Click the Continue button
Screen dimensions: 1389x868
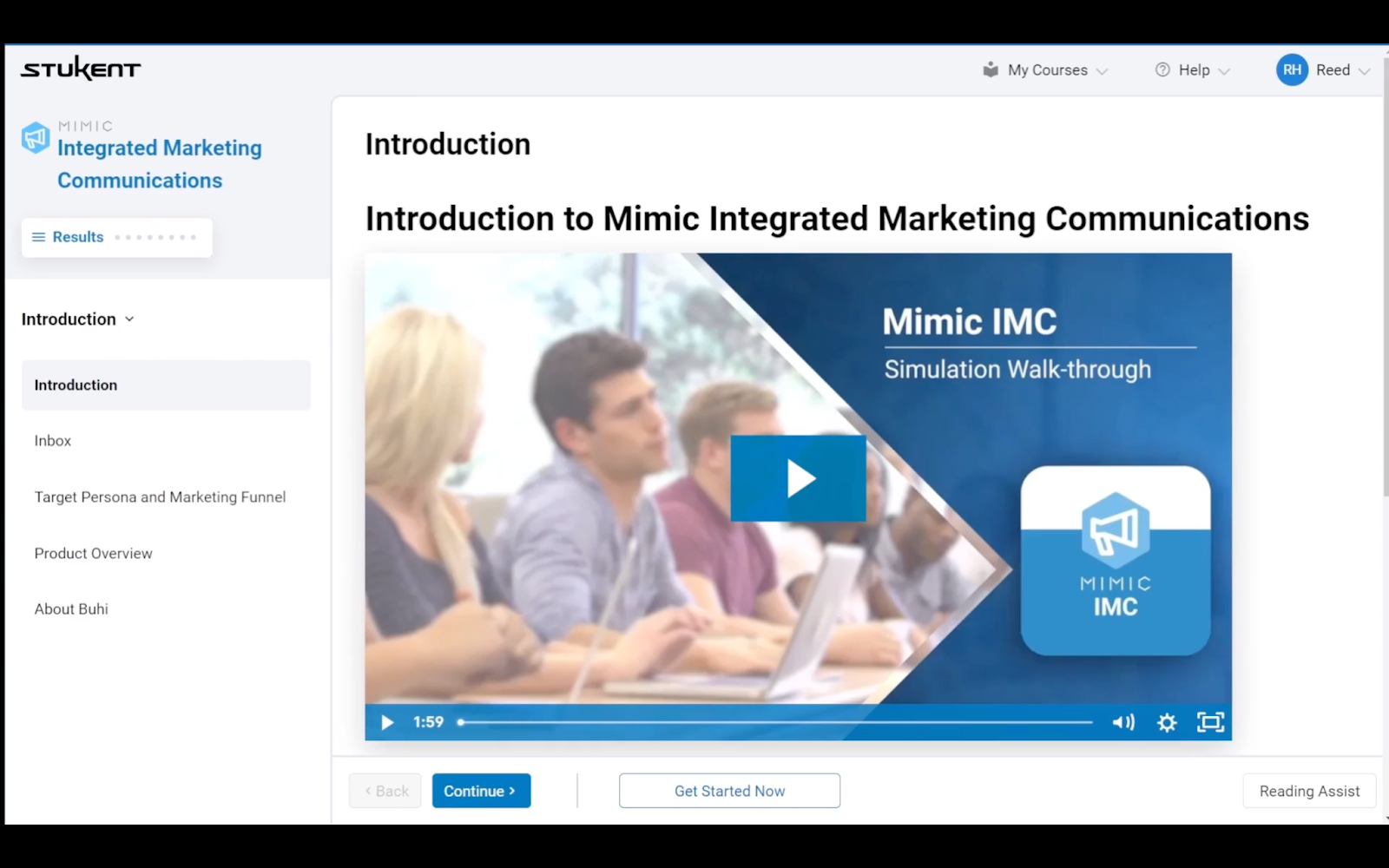pos(481,791)
